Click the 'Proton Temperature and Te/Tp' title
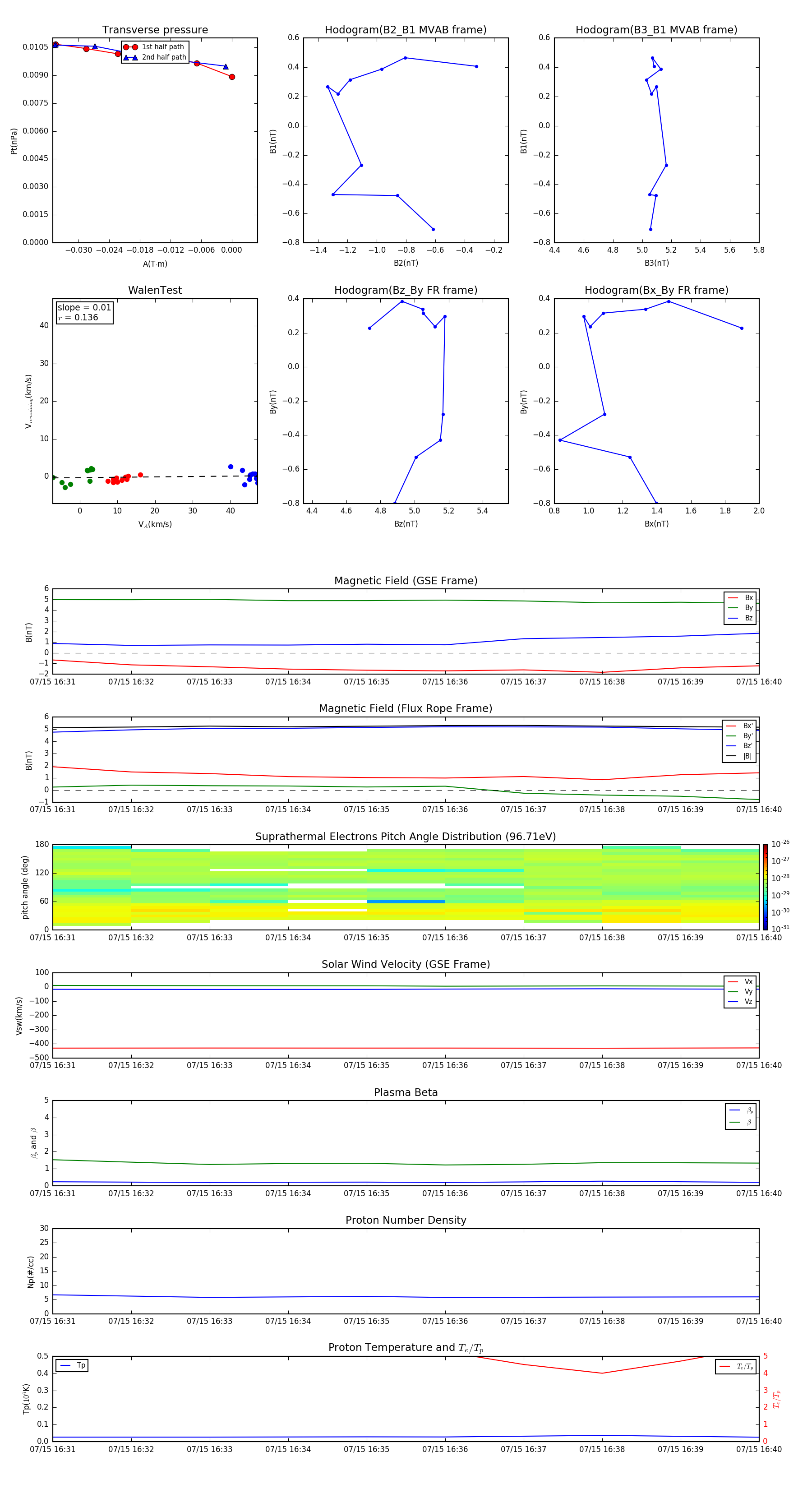Image resolution: width=812 pixels, height=1489 pixels. tap(406, 1347)
